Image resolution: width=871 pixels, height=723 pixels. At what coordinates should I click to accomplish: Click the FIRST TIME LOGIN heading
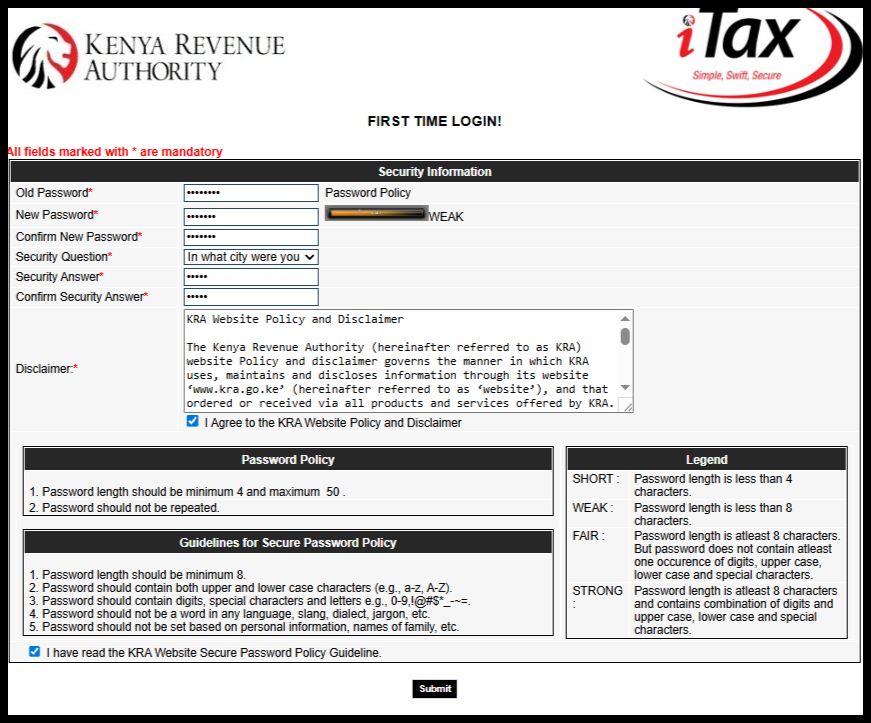click(x=434, y=120)
